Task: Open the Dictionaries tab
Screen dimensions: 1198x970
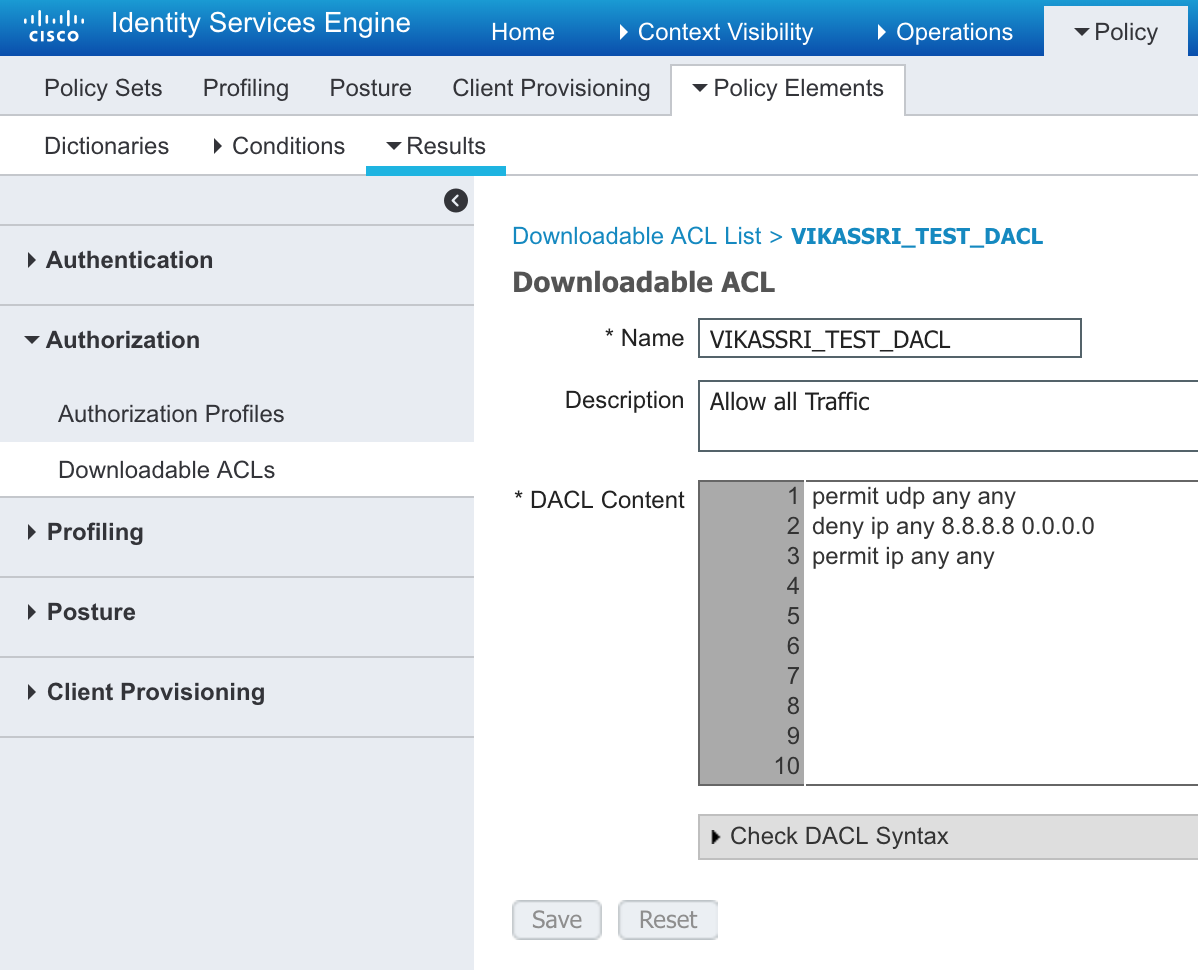Action: [106, 146]
